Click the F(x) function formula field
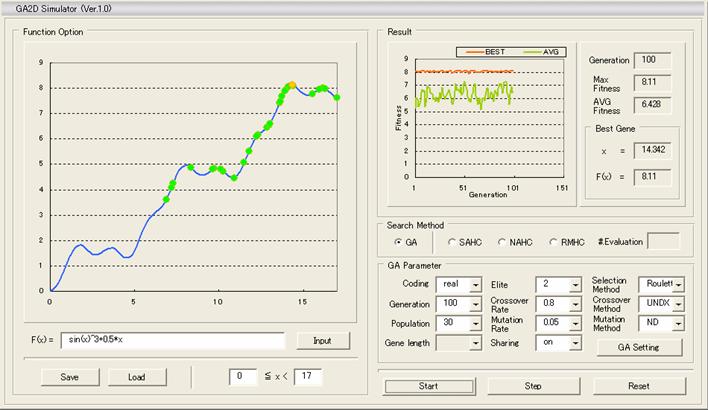 pyautogui.click(x=172, y=340)
